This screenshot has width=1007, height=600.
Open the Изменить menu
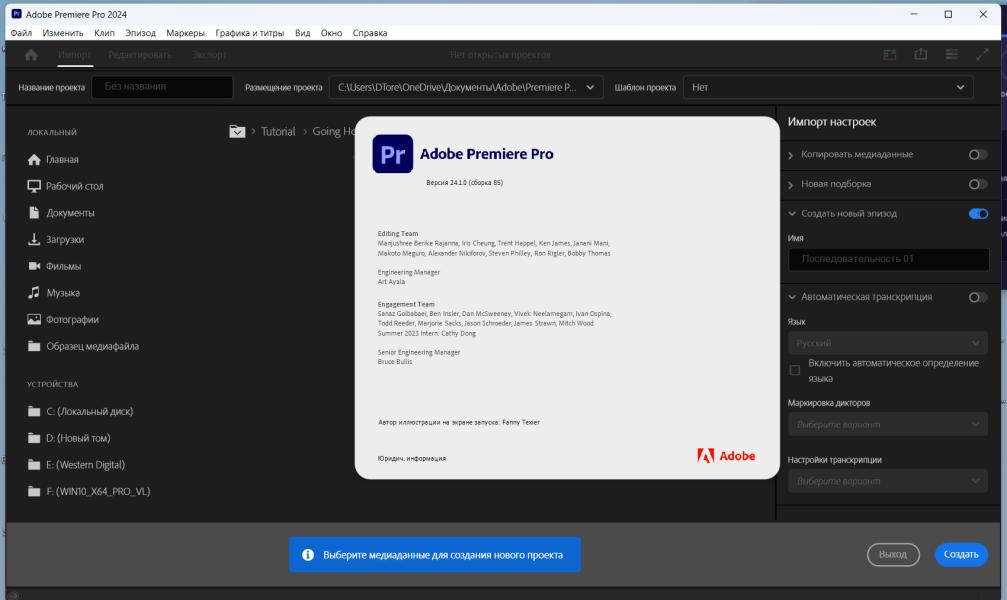(63, 33)
